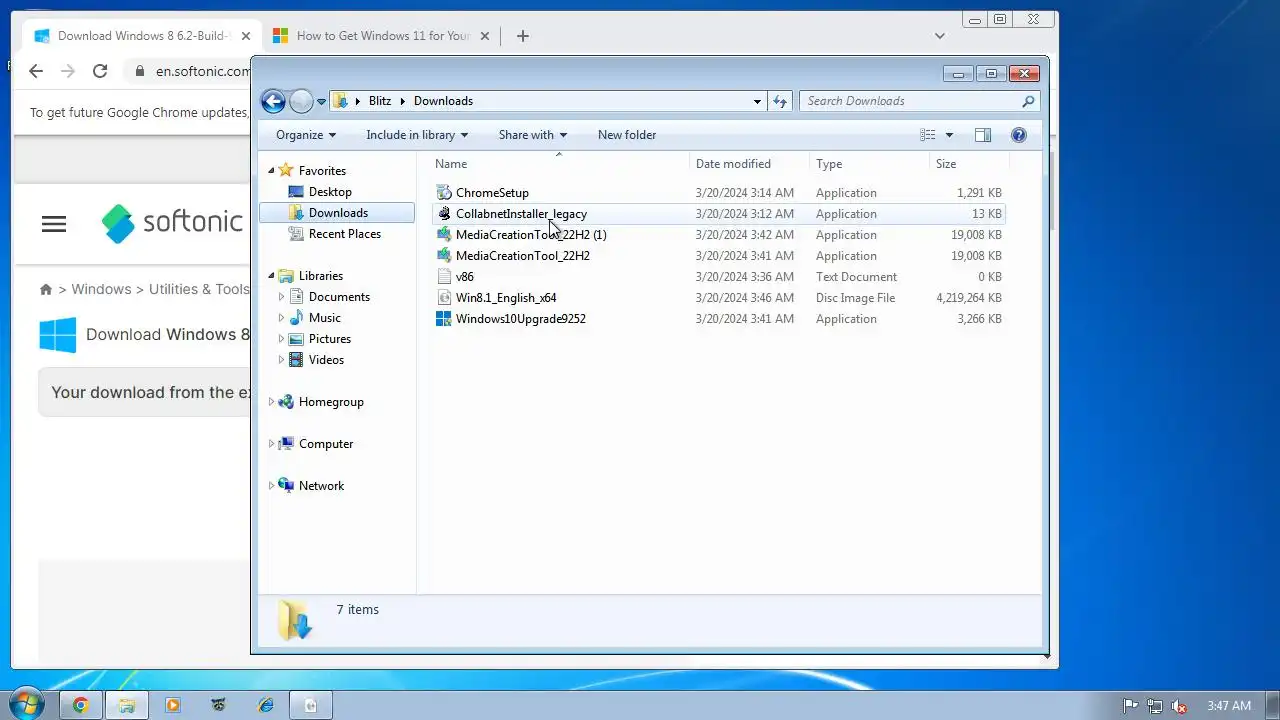Select the Win8.1_English_x64 disc image icon
Viewport: 1280px width, 720px height.
444,298
